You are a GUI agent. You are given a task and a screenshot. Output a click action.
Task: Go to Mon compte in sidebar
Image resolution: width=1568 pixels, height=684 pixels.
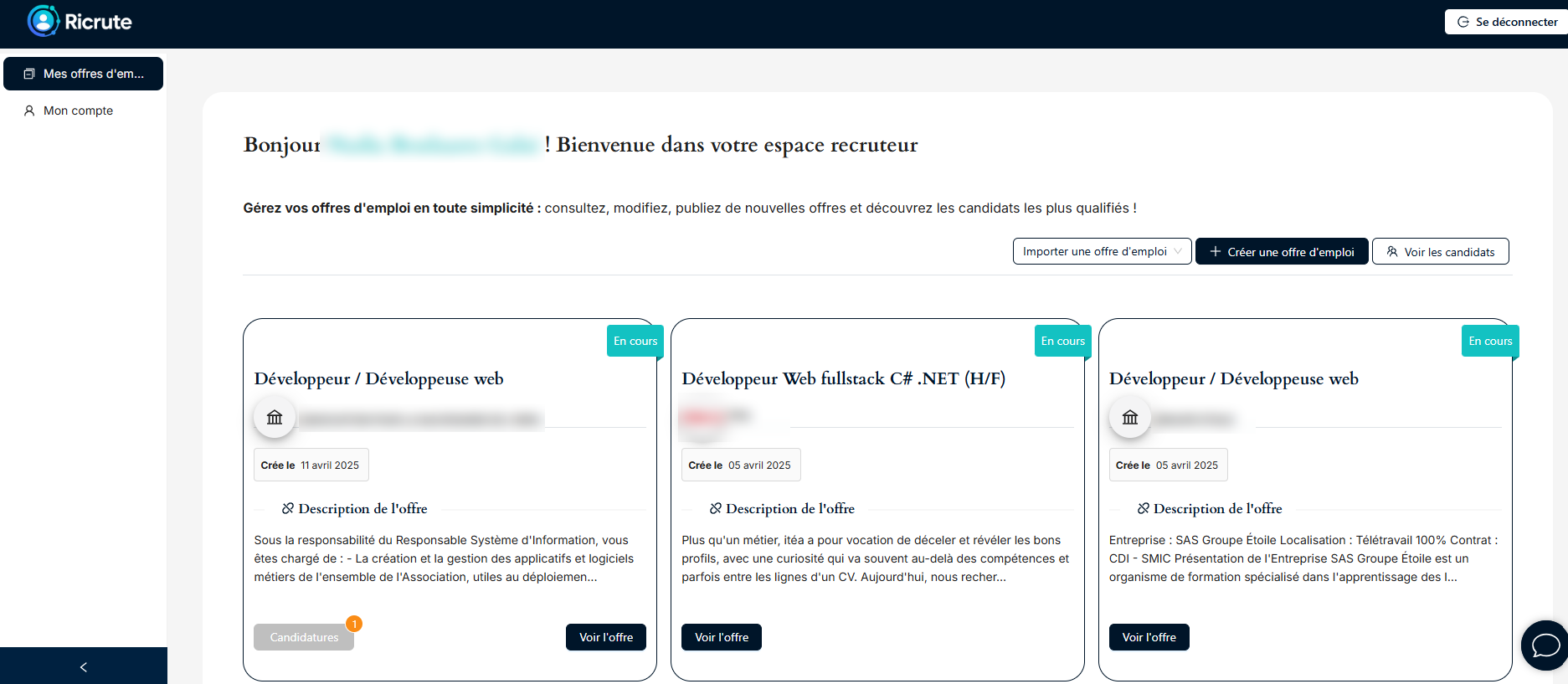click(78, 111)
